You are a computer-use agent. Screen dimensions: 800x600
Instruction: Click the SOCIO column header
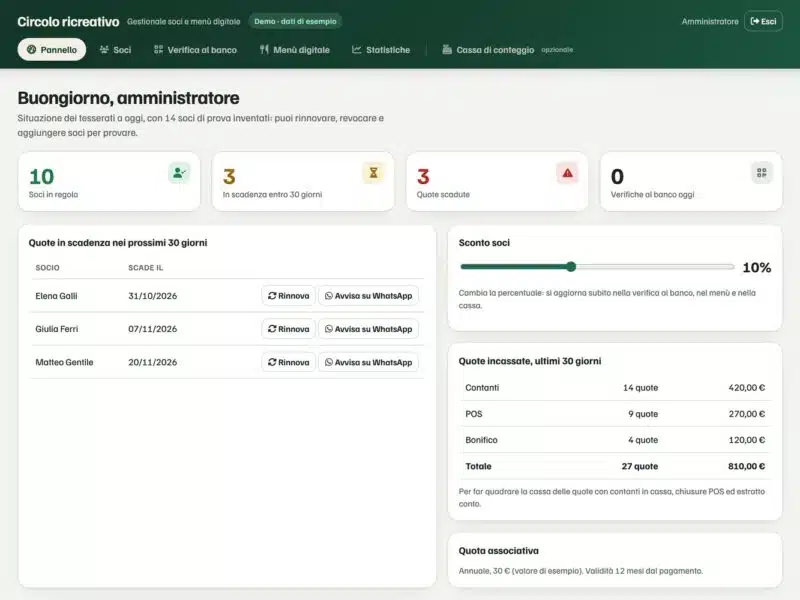(47, 267)
